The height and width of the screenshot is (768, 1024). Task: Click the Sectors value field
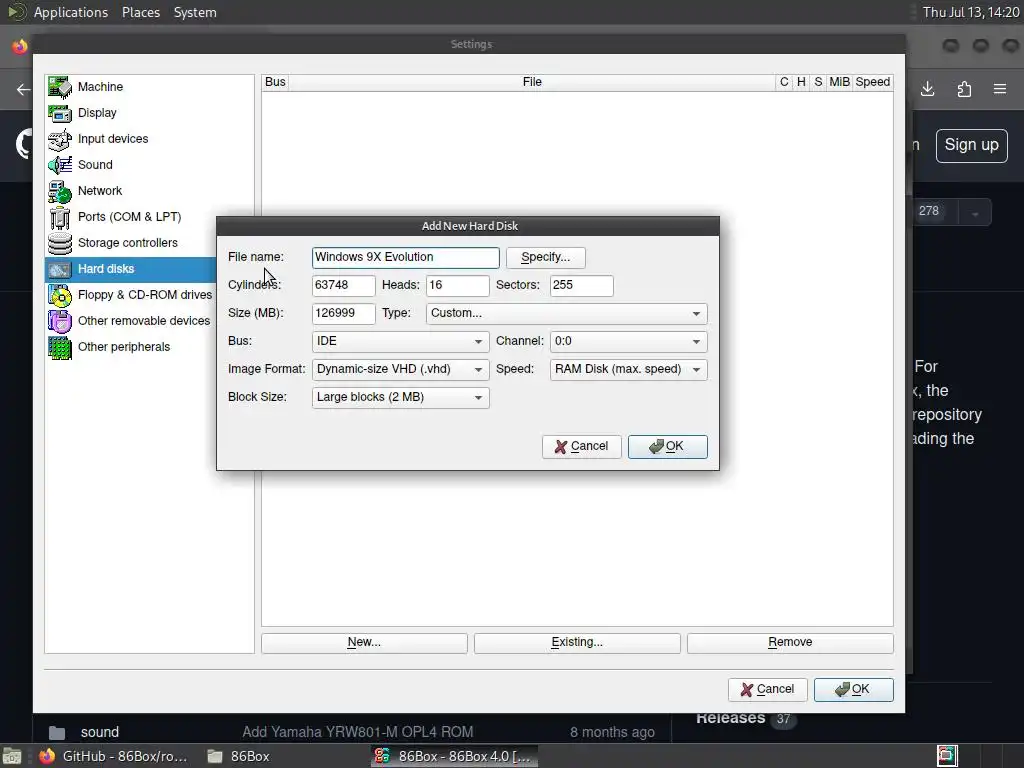click(581, 285)
